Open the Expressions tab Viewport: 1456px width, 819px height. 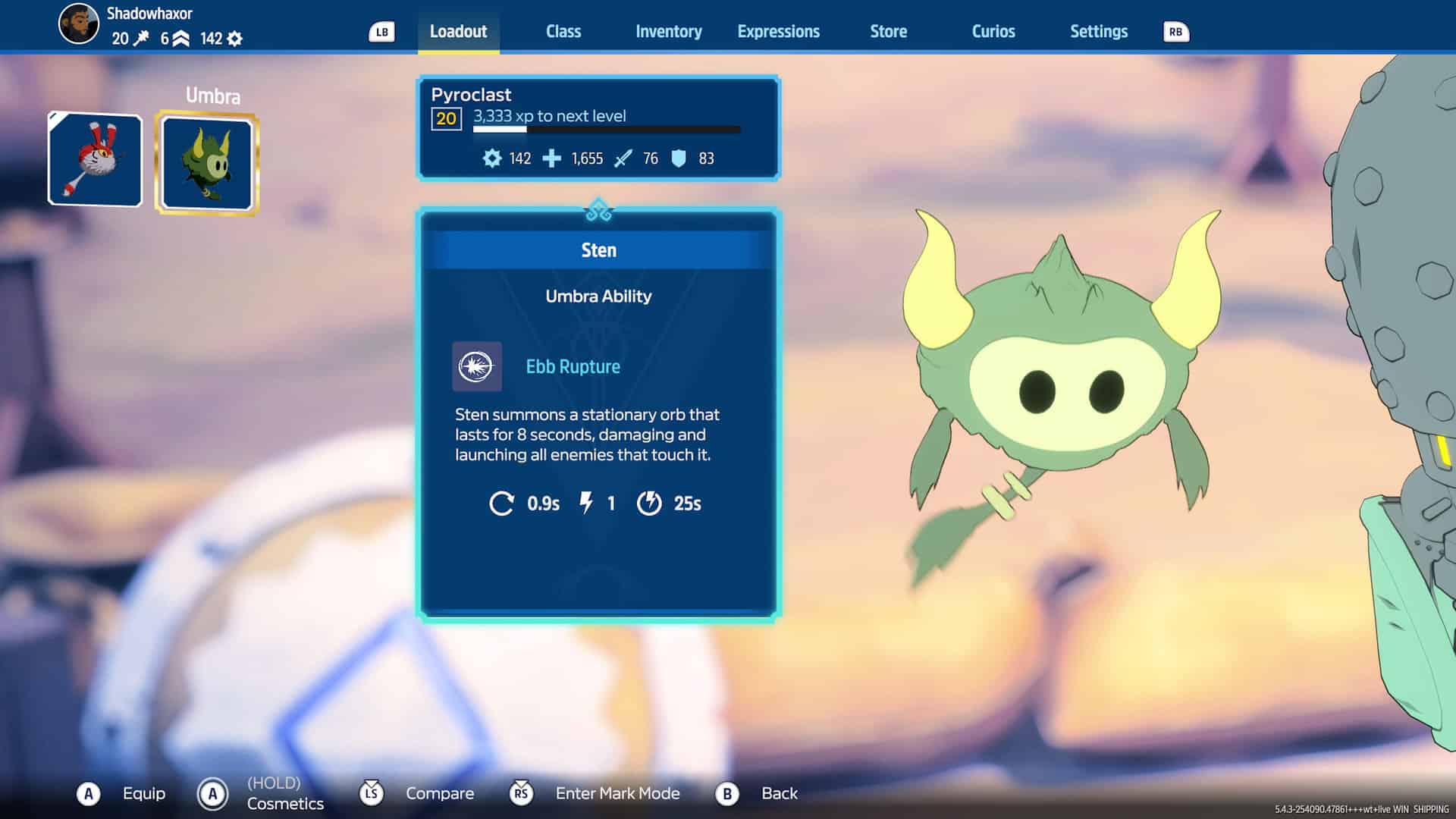(x=778, y=32)
